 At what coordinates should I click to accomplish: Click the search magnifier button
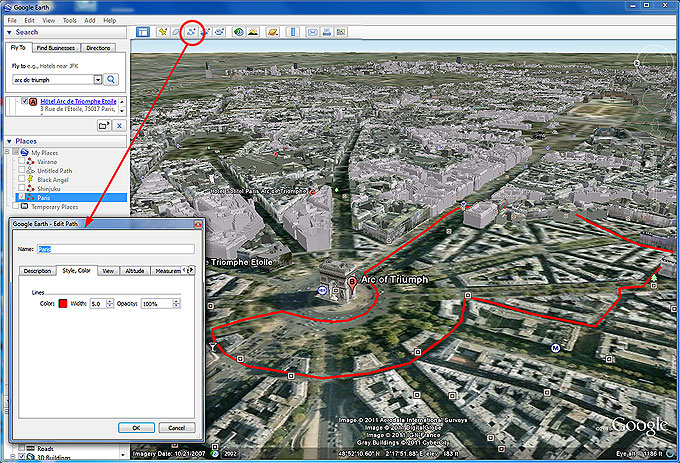[111, 79]
